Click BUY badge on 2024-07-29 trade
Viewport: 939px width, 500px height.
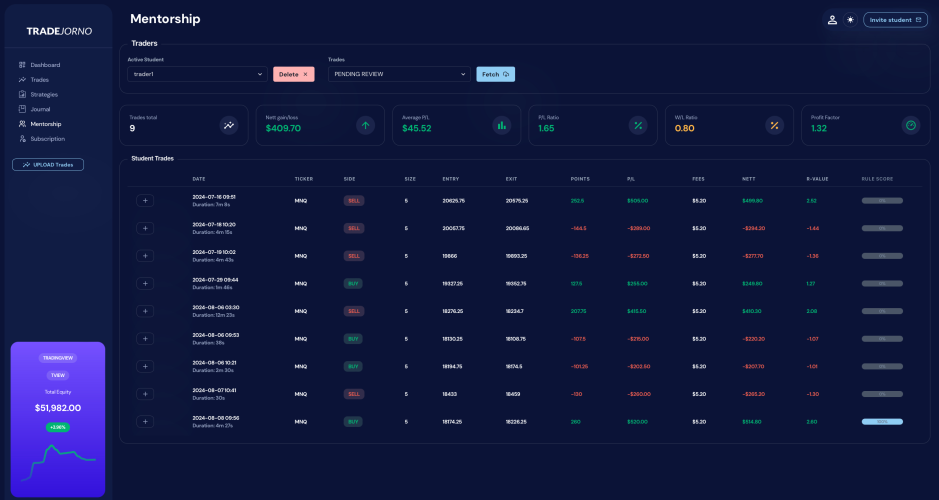click(353, 283)
